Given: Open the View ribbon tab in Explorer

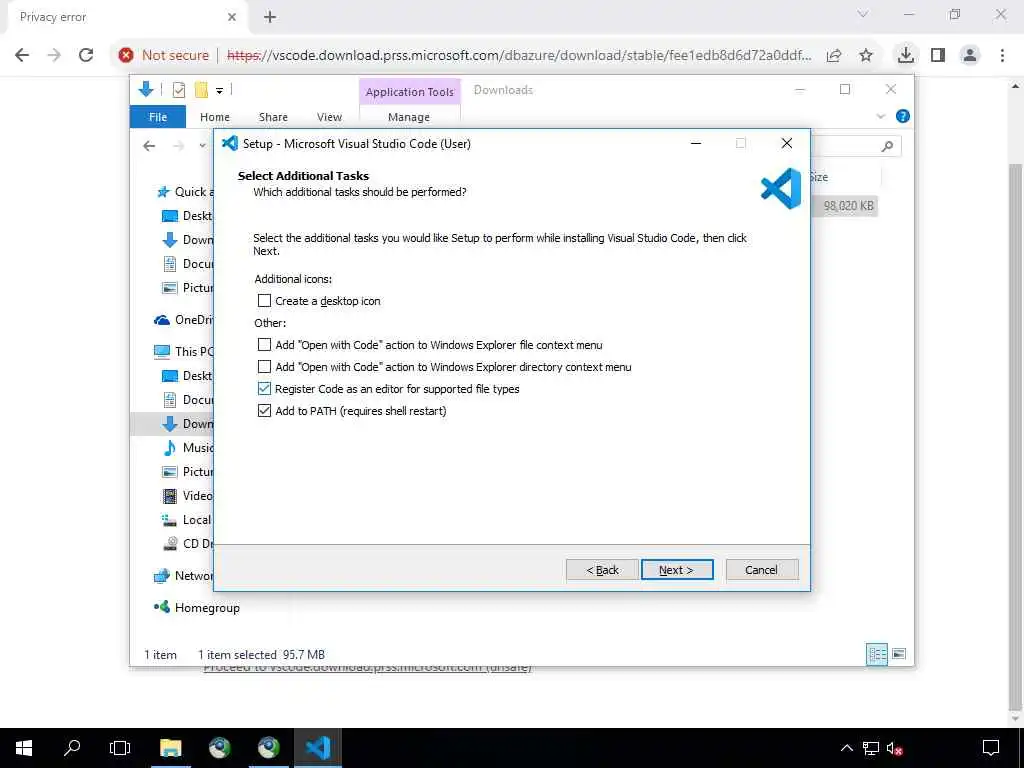Looking at the screenshot, I should point(329,117).
